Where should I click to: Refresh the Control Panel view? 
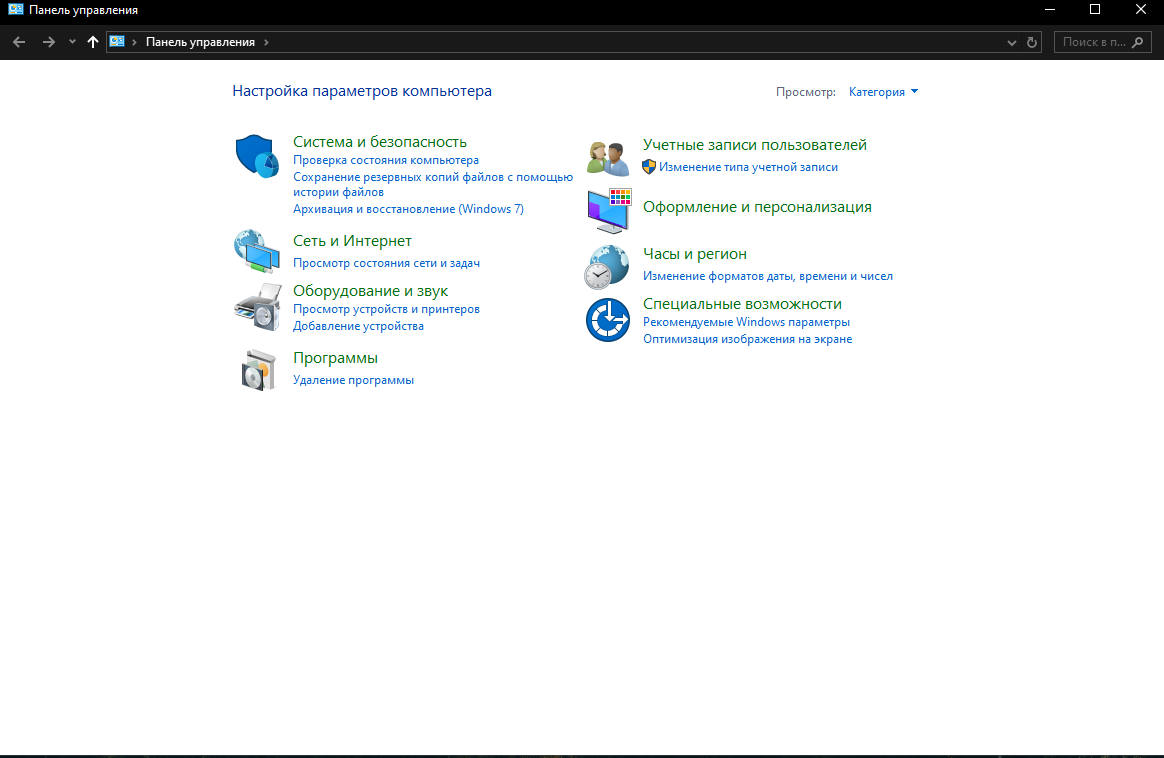pyautogui.click(x=1032, y=42)
